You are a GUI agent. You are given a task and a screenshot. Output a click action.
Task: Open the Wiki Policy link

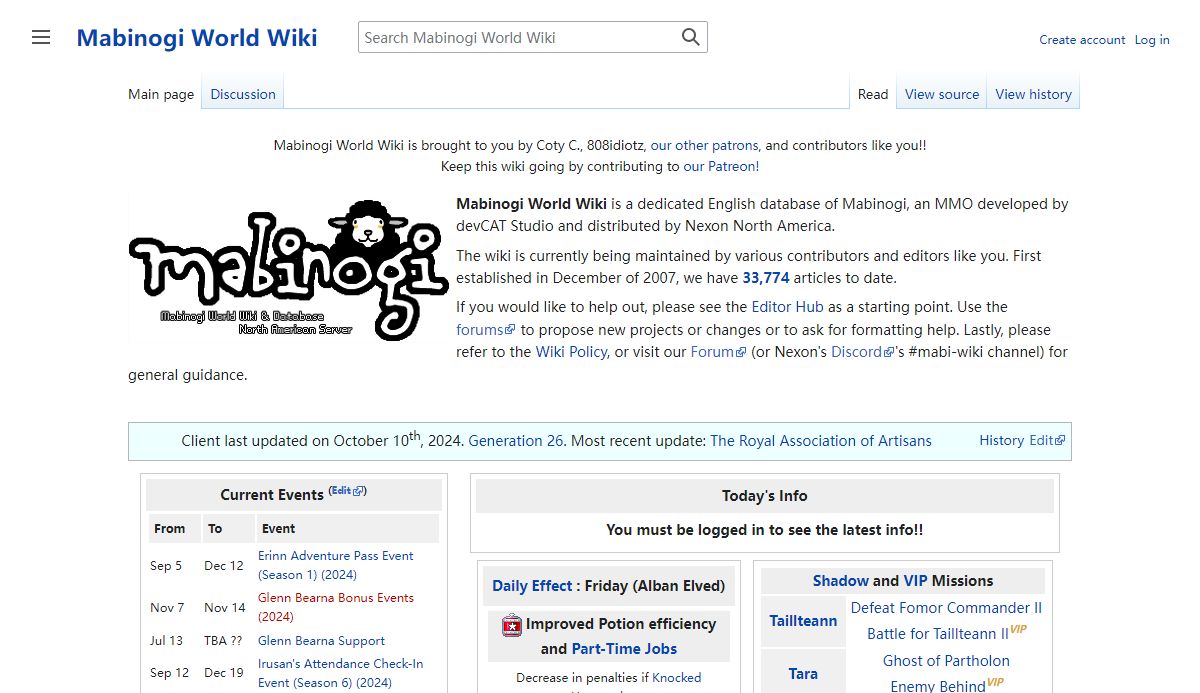(x=571, y=352)
